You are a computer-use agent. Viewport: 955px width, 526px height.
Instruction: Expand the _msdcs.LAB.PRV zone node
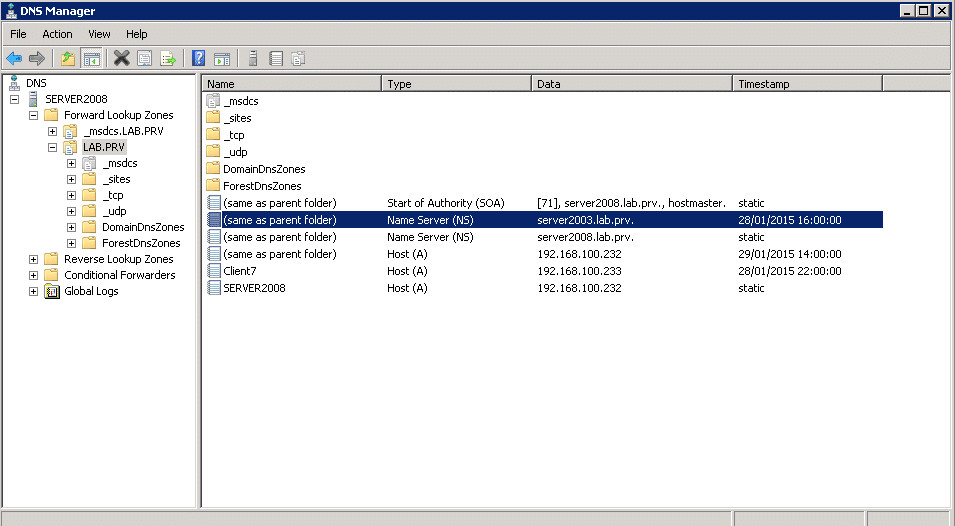tap(52, 132)
